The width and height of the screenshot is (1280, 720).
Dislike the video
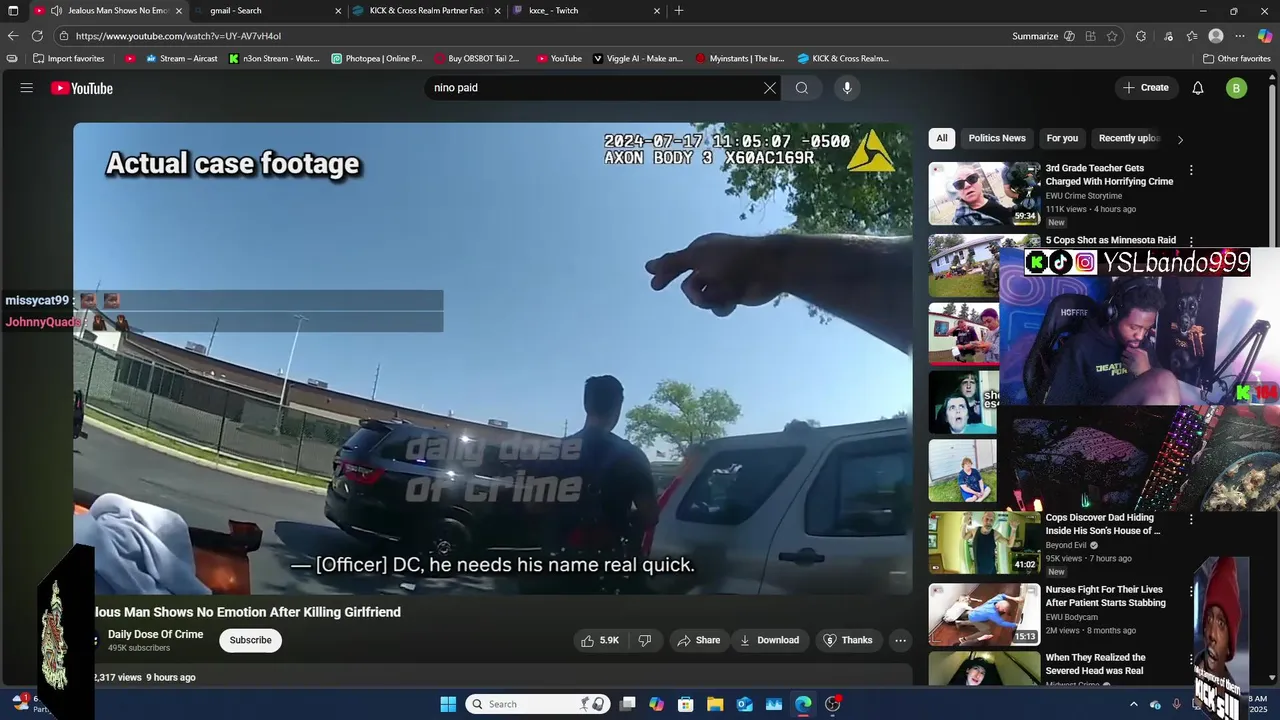[645, 640]
